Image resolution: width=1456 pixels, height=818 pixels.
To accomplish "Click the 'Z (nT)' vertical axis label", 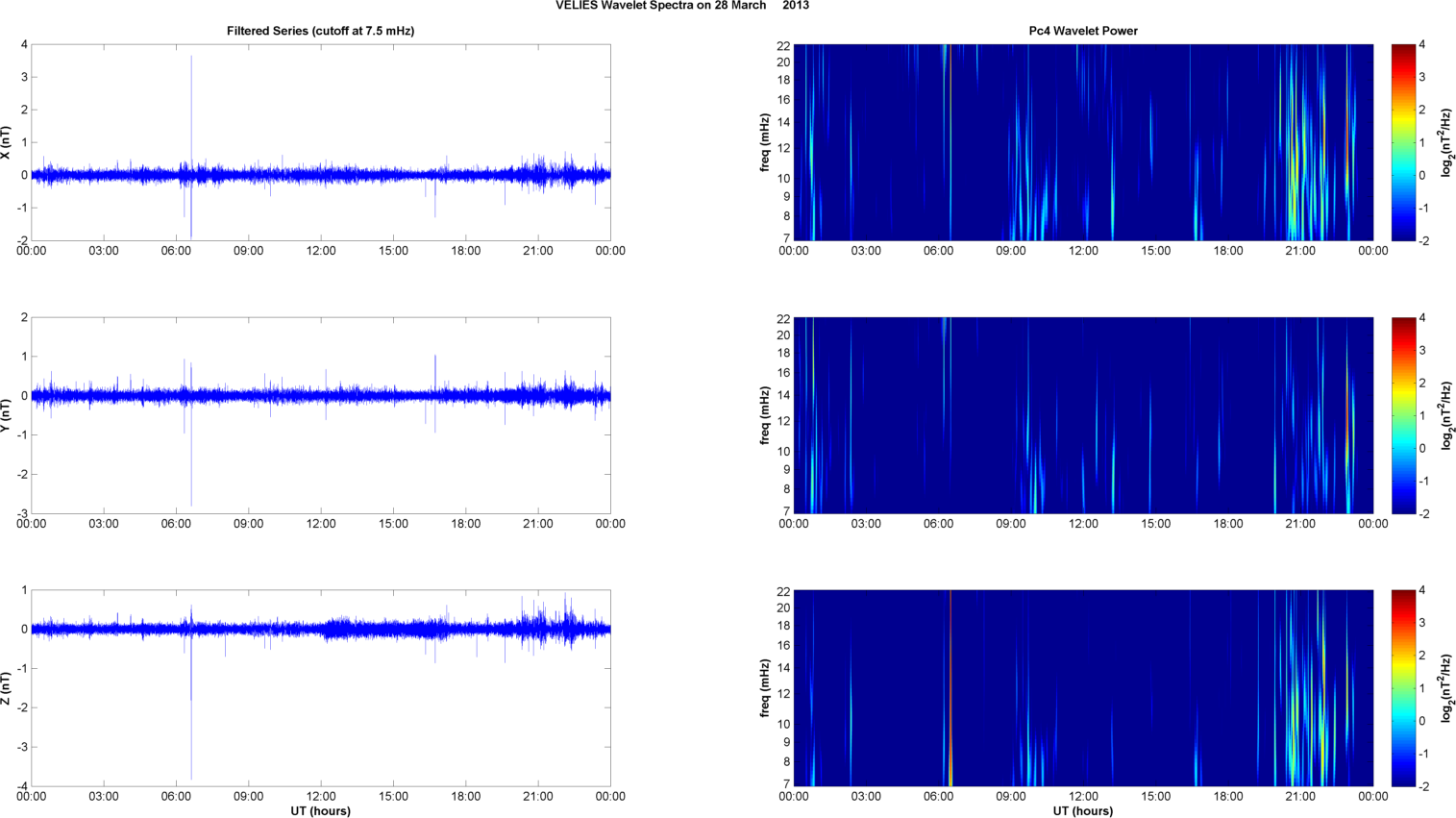I will [6, 688].
